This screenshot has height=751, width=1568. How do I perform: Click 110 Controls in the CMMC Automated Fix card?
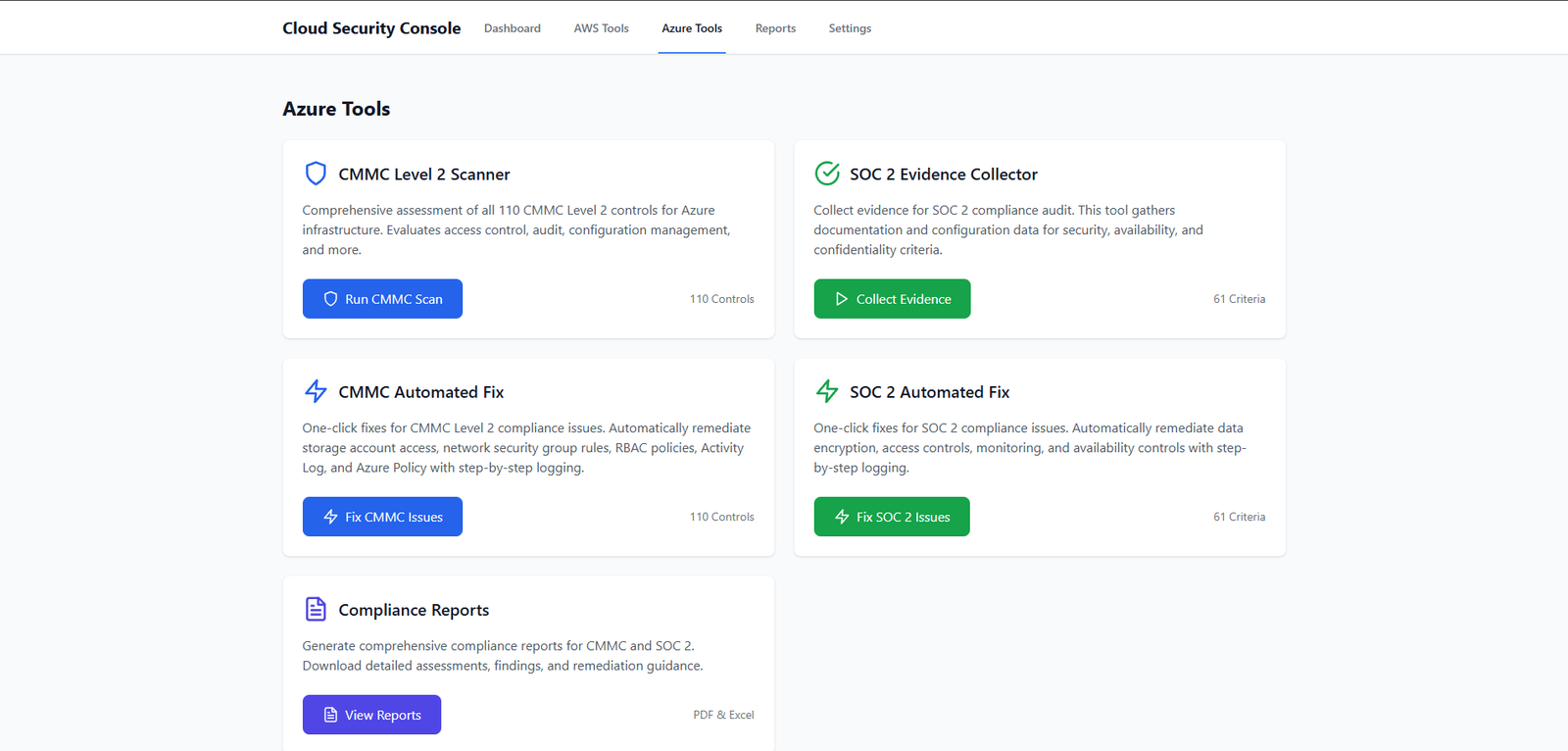coord(722,517)
